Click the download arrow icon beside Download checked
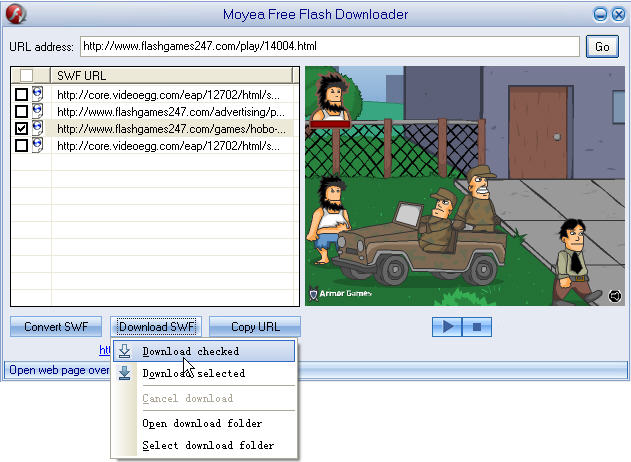This screenshot has height=462, width=631. pos(124,351)
